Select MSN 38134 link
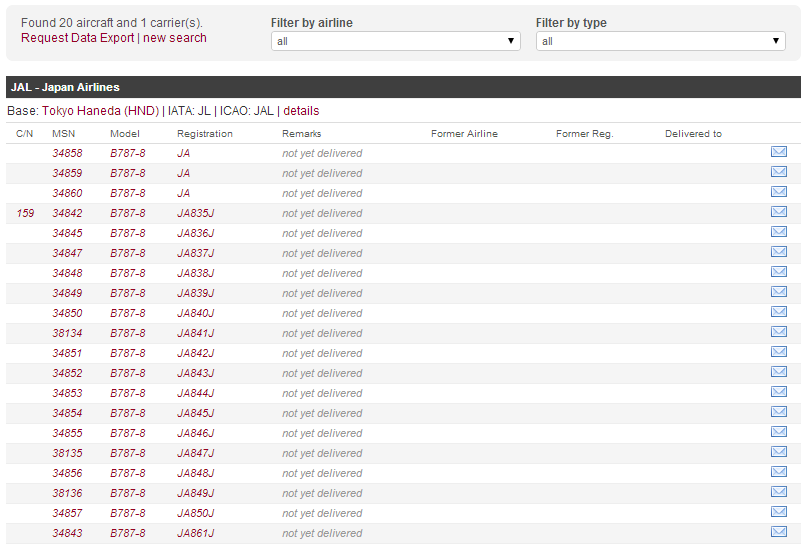The image size is (805, 550). click(x=67, y=333)
